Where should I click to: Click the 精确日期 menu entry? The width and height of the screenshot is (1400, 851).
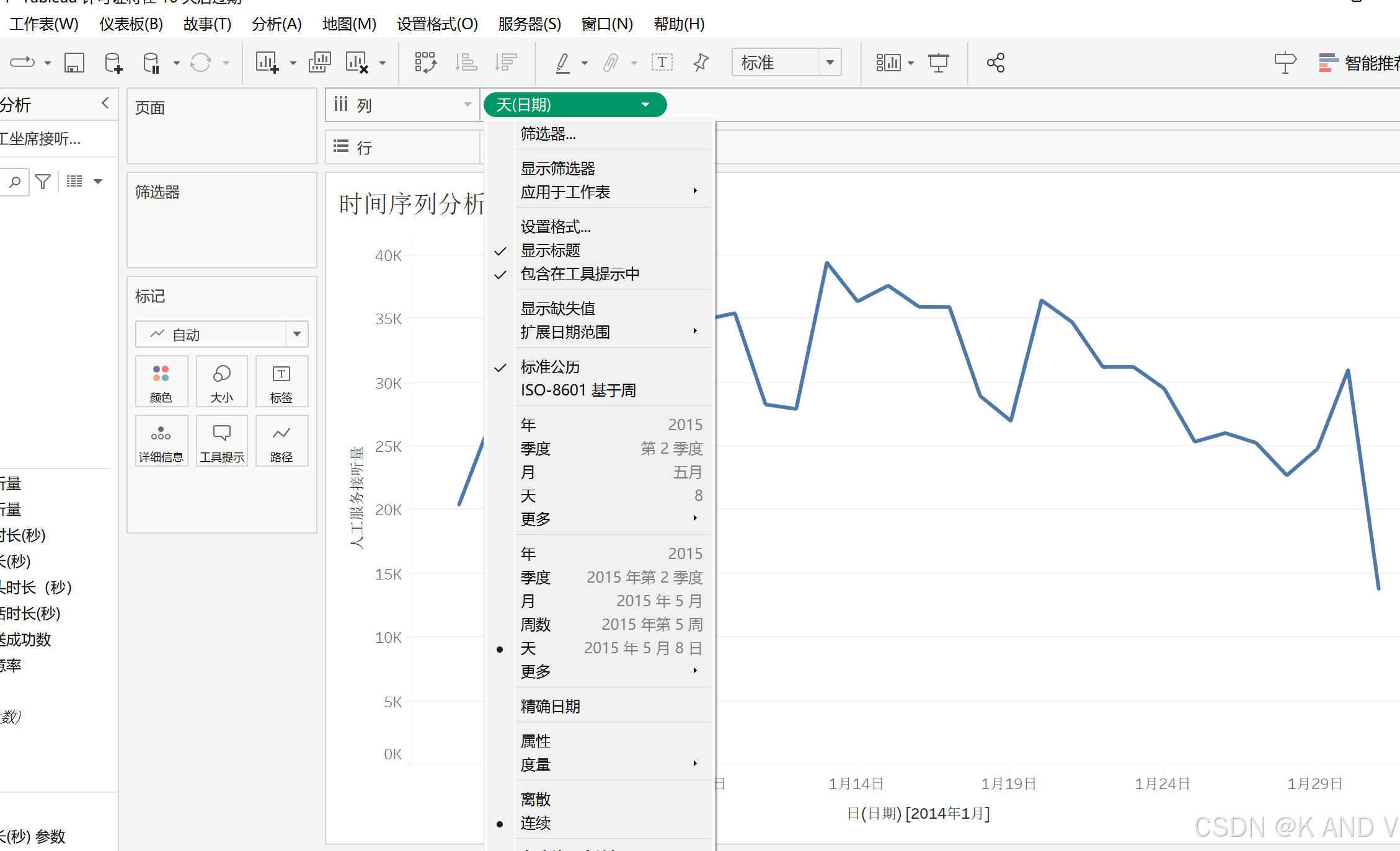tap(551, 706)
